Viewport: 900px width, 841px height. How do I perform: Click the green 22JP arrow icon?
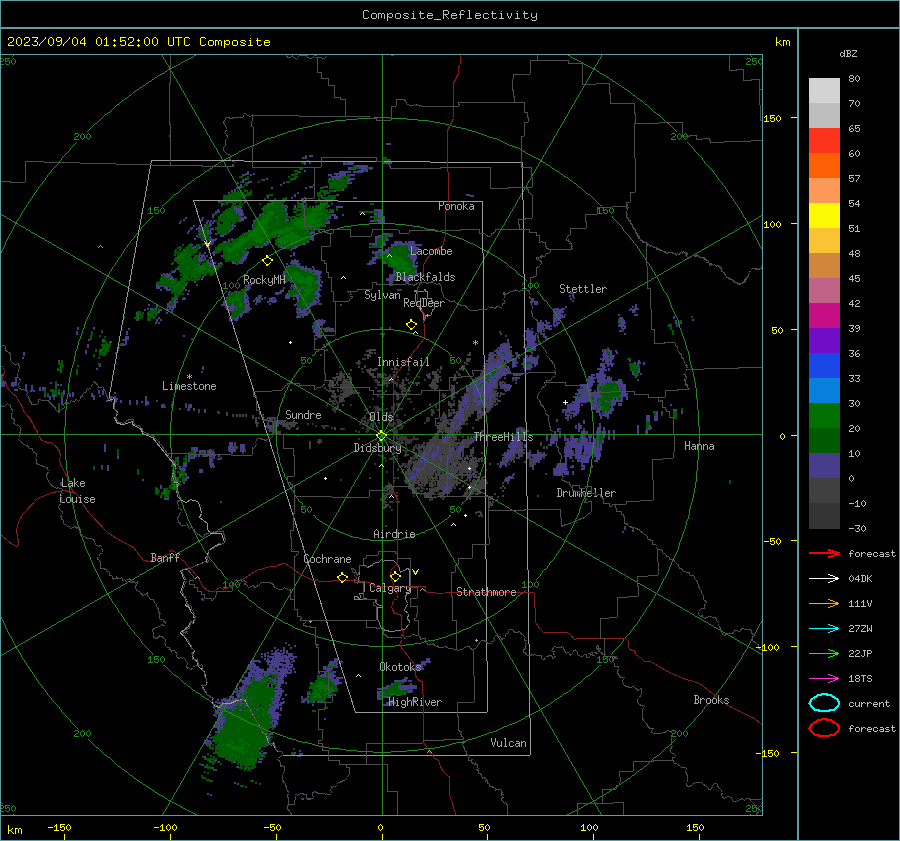824,653
